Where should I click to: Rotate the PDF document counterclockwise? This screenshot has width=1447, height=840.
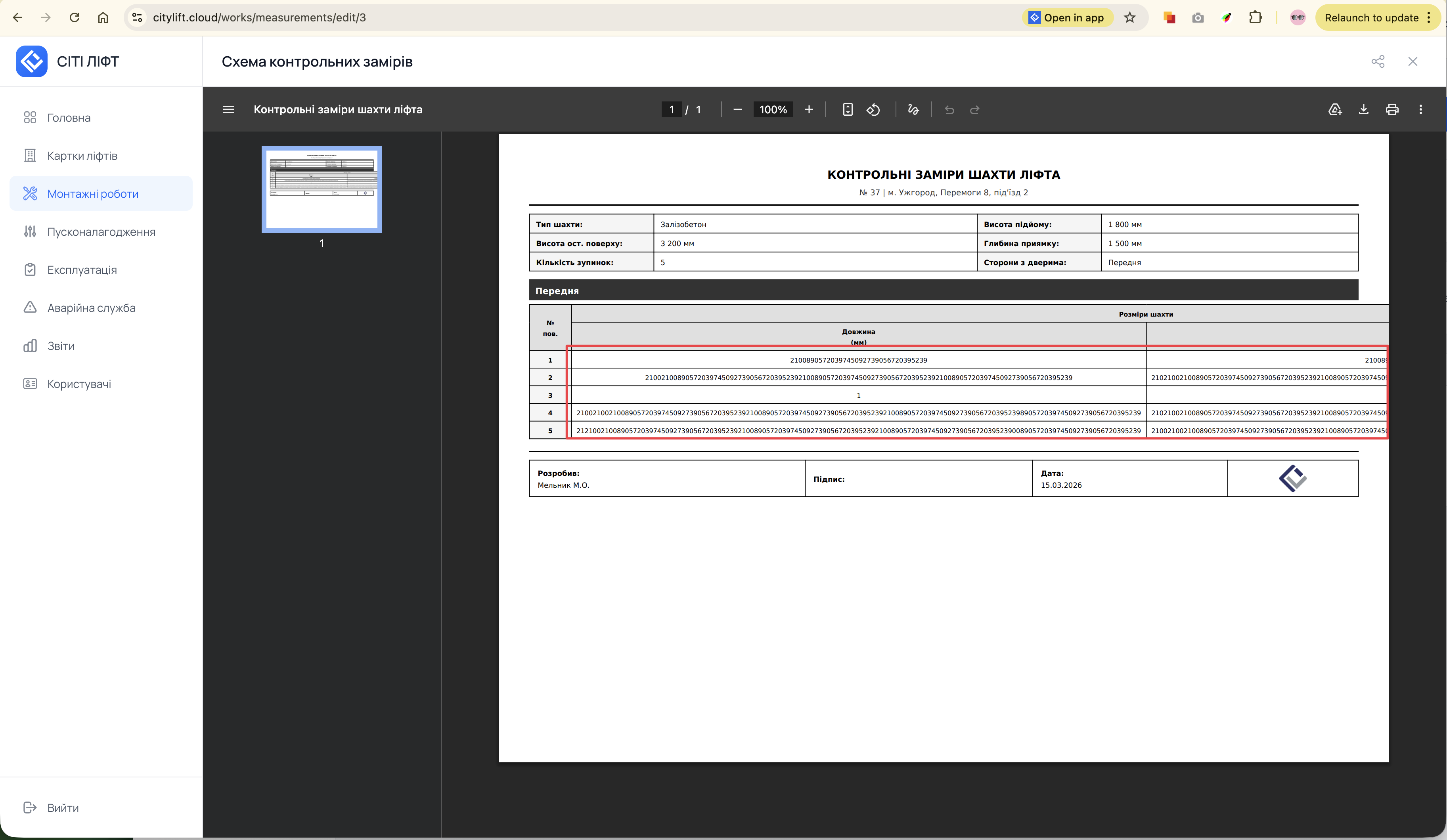pyautogui.click(x=873, y=110)
